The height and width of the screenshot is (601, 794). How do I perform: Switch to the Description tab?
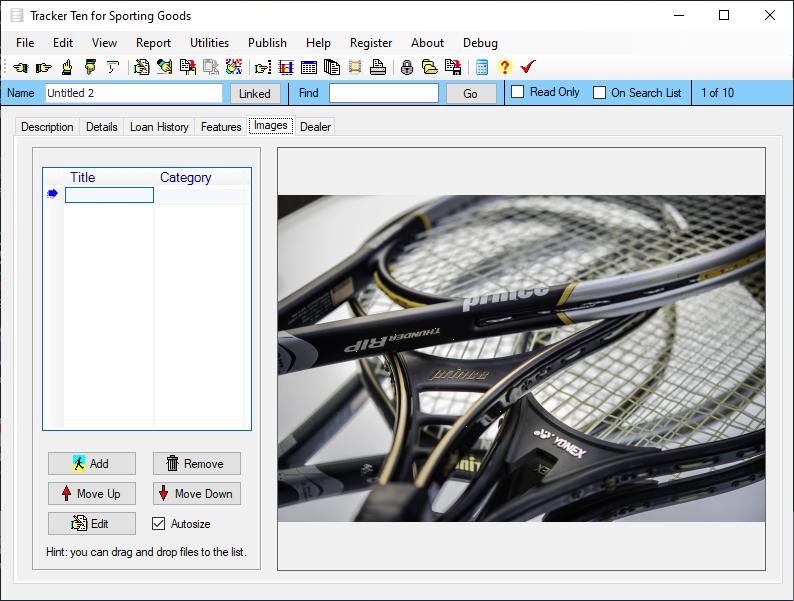pyautogui.click(x=47, y=127)
